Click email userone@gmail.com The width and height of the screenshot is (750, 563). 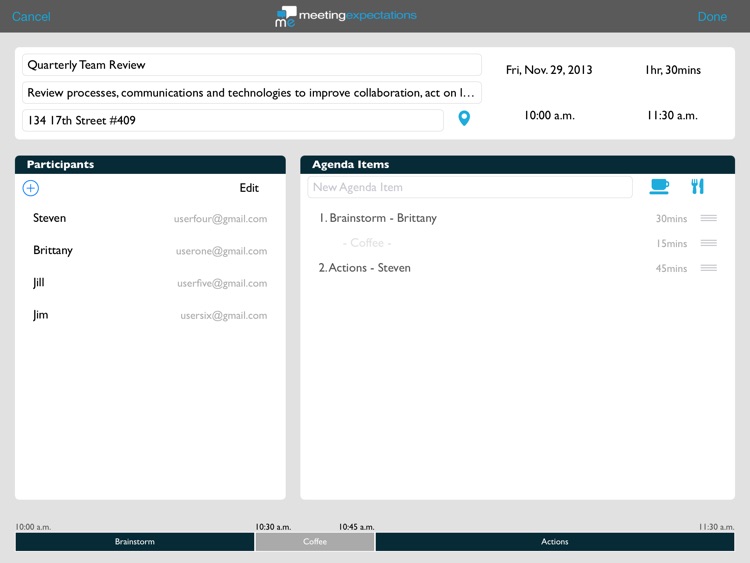tap(221, 251)
